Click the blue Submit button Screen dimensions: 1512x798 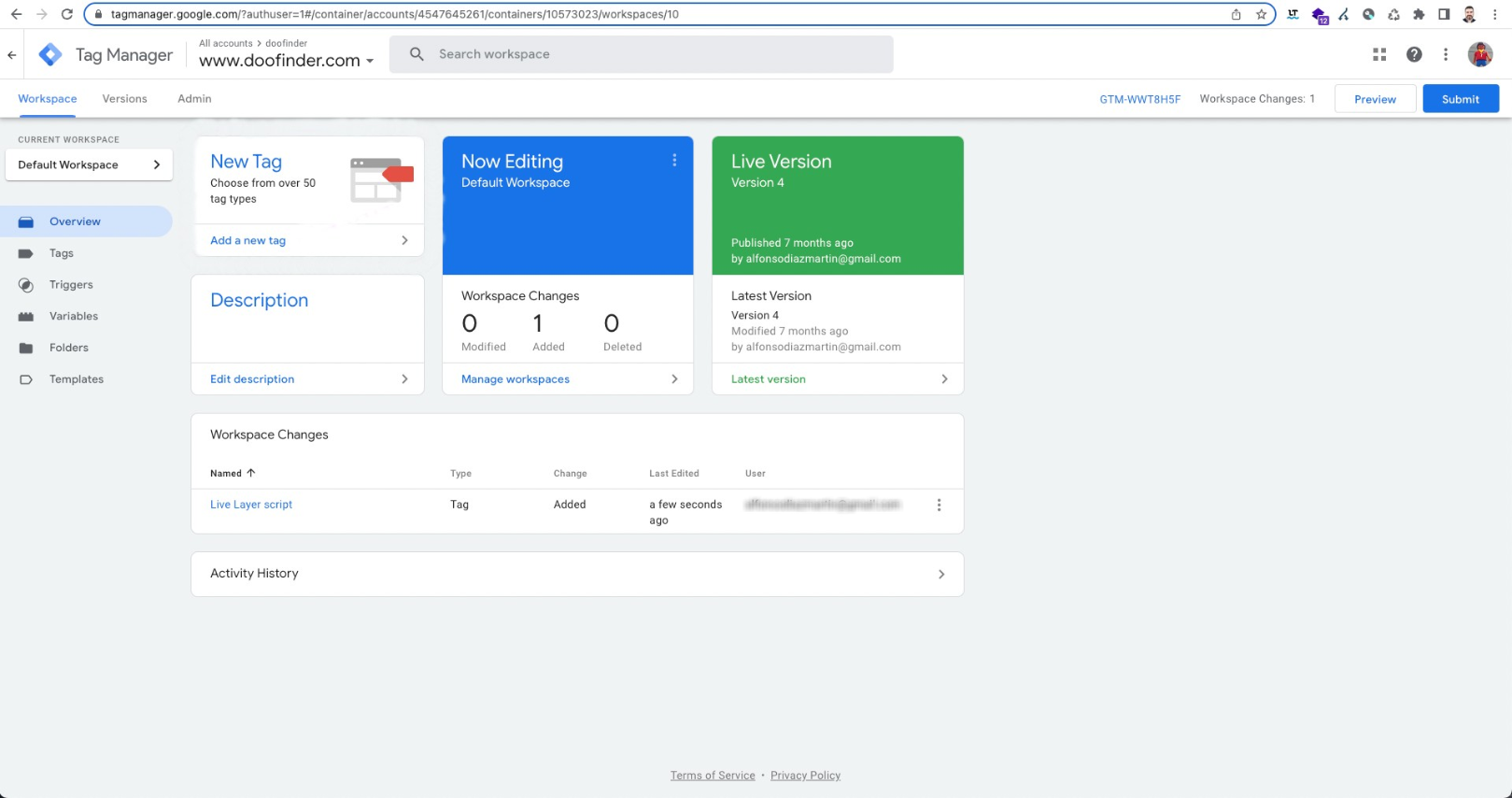click(x=1460, y=99)
